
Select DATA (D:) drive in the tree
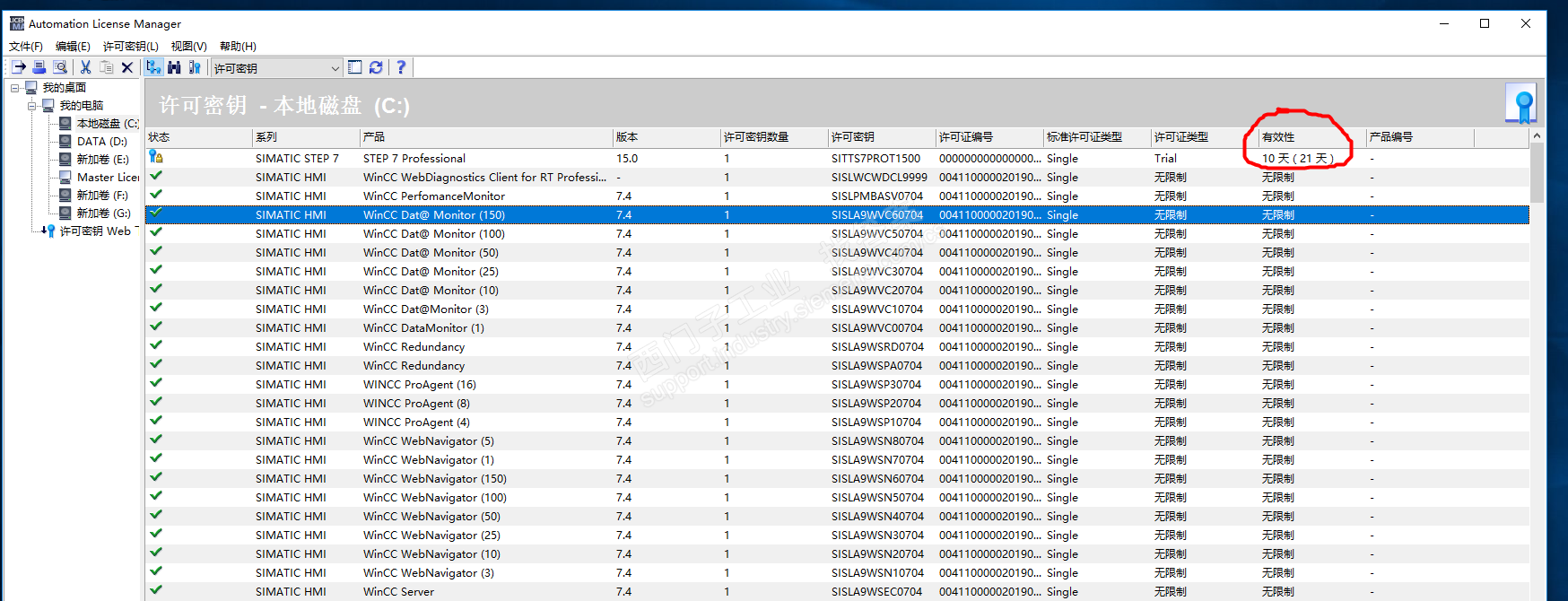point(102,142)
